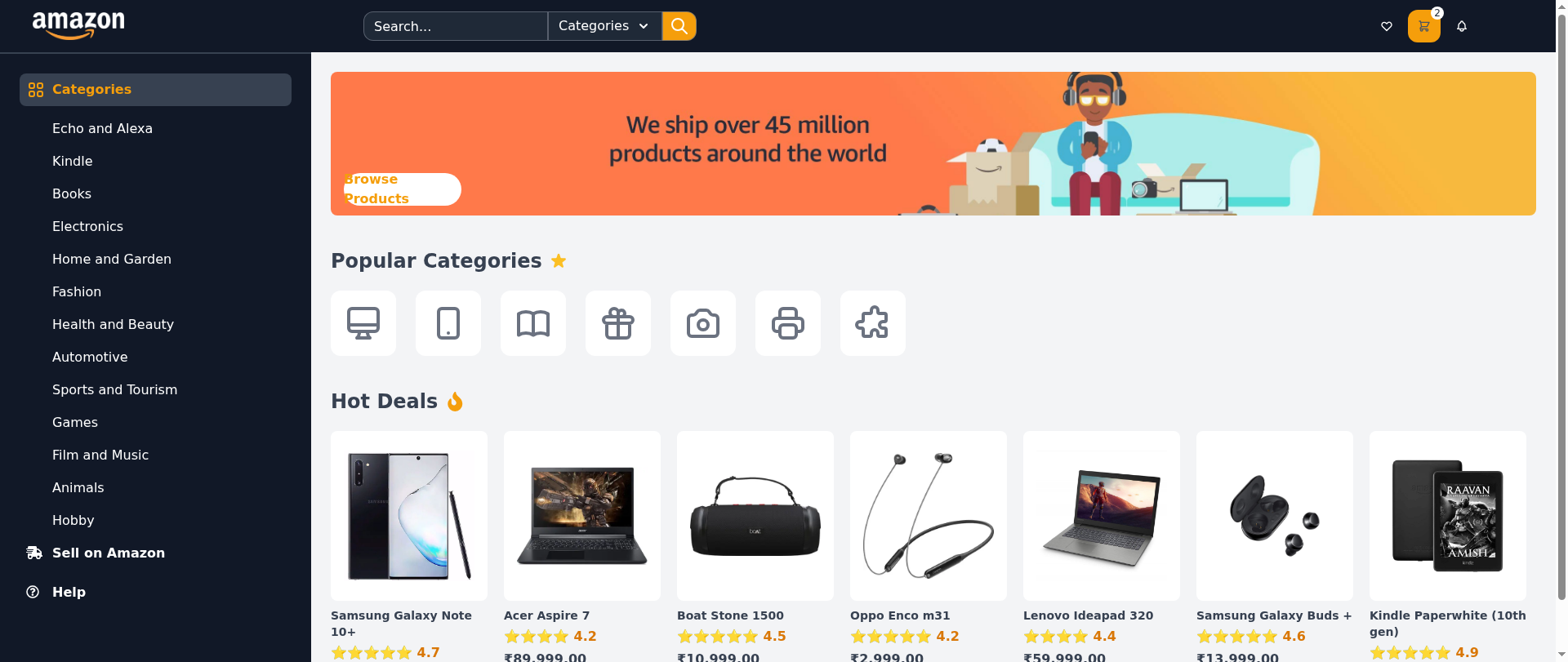Open the shopping cart with 2 items

click(1423, 26)
